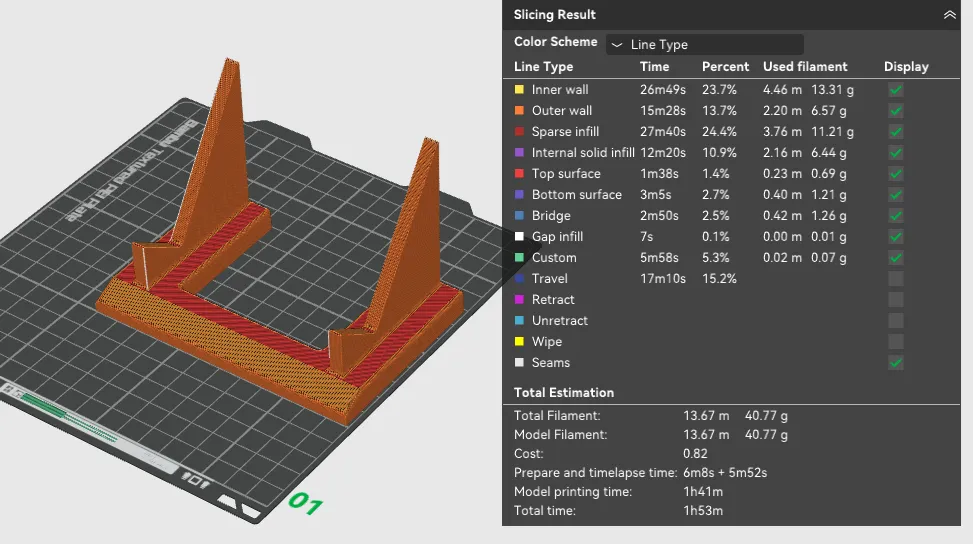Click the purple Internal solid infill swatch
Viewport: 973px width, 544px height.
click(519, 153)
